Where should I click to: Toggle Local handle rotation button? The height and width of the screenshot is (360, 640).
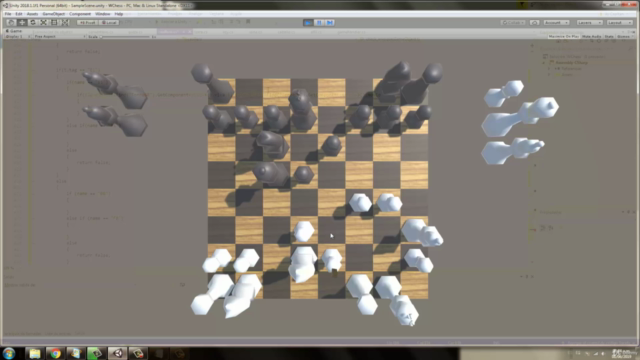coord(109,22)
